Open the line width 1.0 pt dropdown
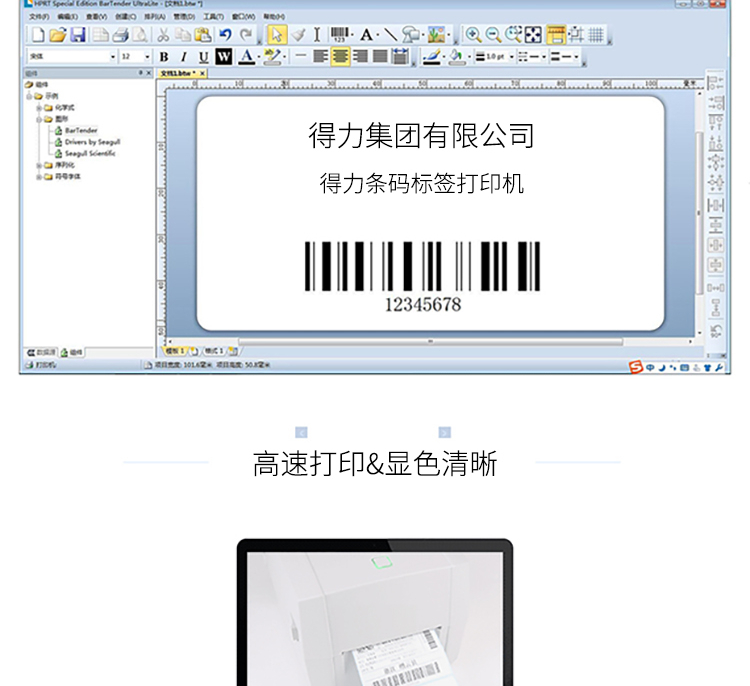Screen dimensions: 750x686 pos(511,57)
